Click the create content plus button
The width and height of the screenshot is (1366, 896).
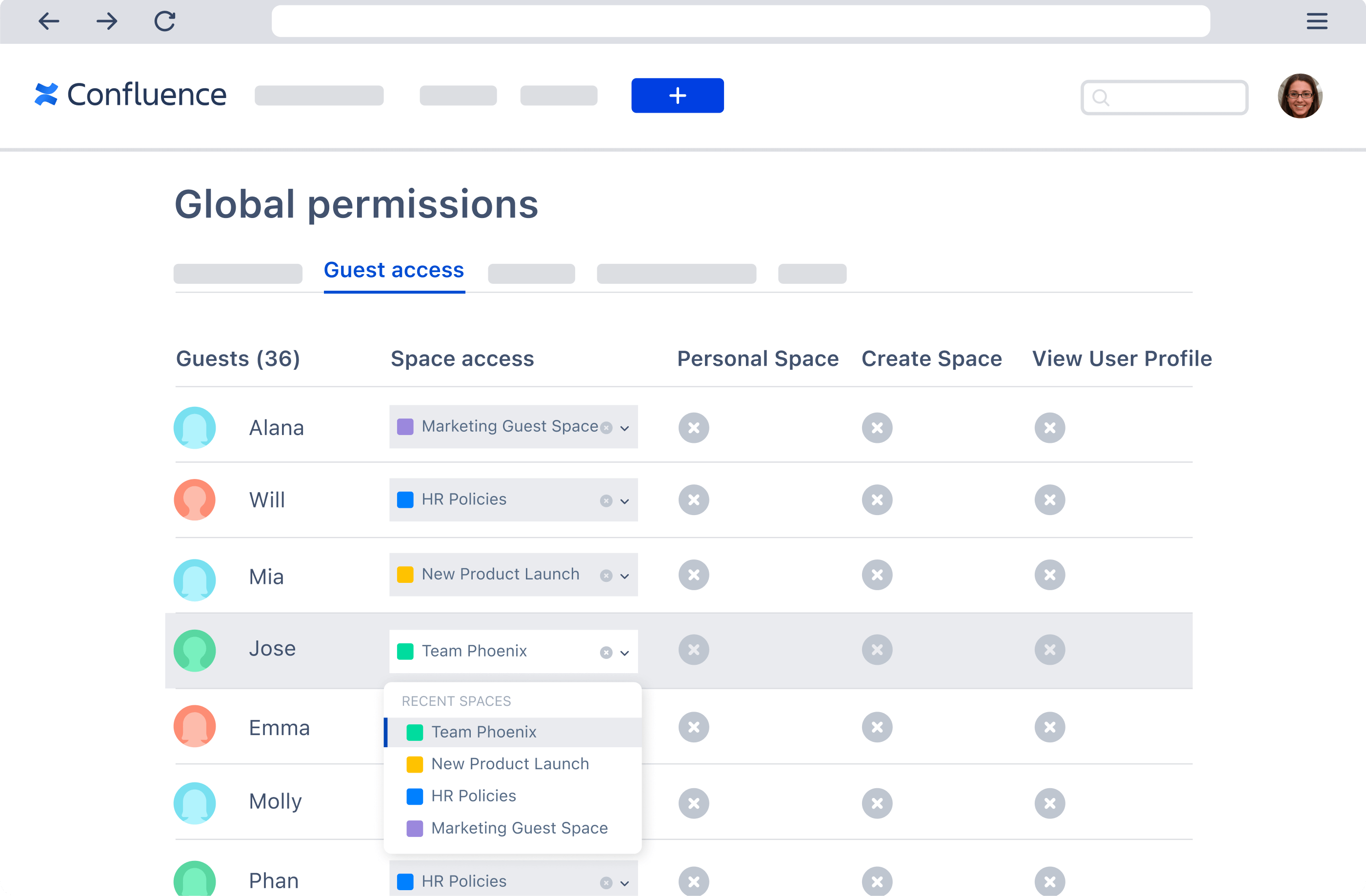coord(677,96)
